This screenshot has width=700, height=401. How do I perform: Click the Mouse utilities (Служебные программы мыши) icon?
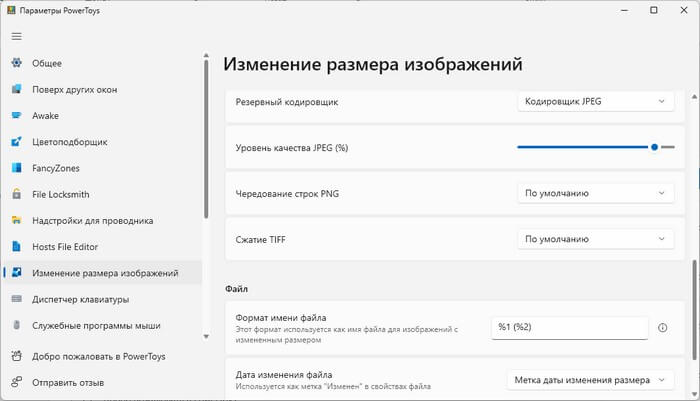pos(17,325)
